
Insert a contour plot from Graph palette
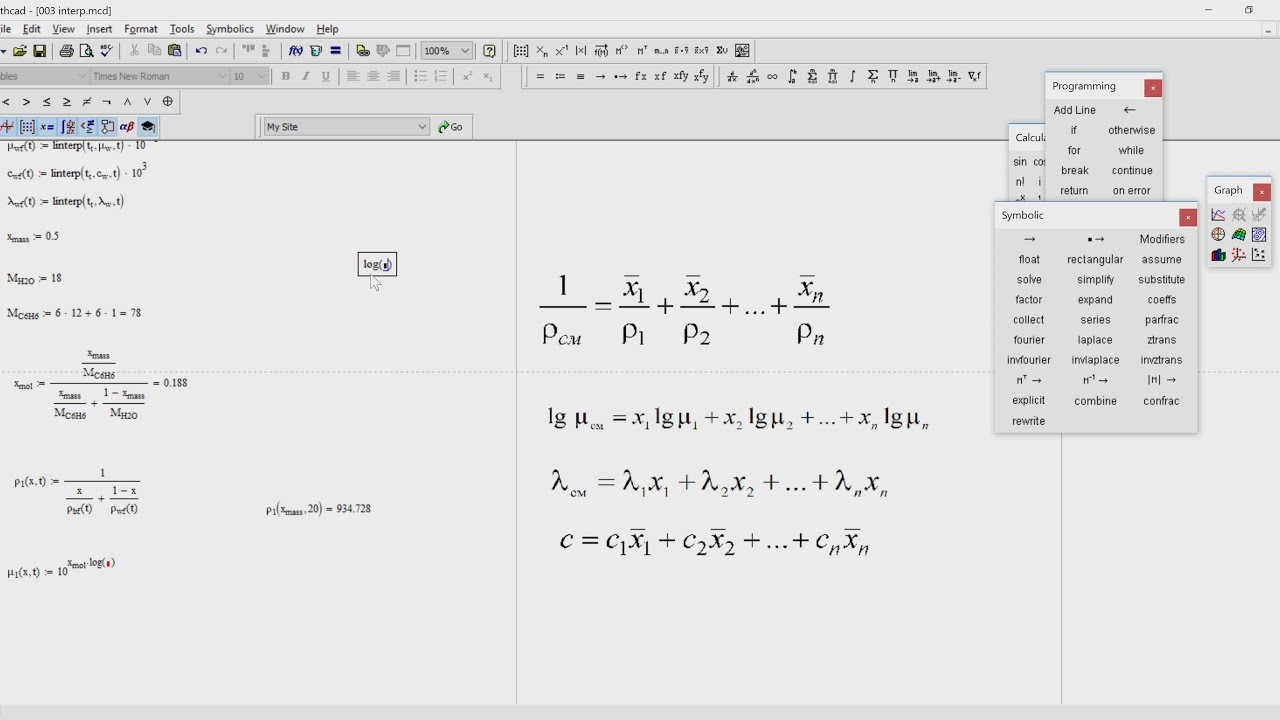click(x=1259, y=234)
